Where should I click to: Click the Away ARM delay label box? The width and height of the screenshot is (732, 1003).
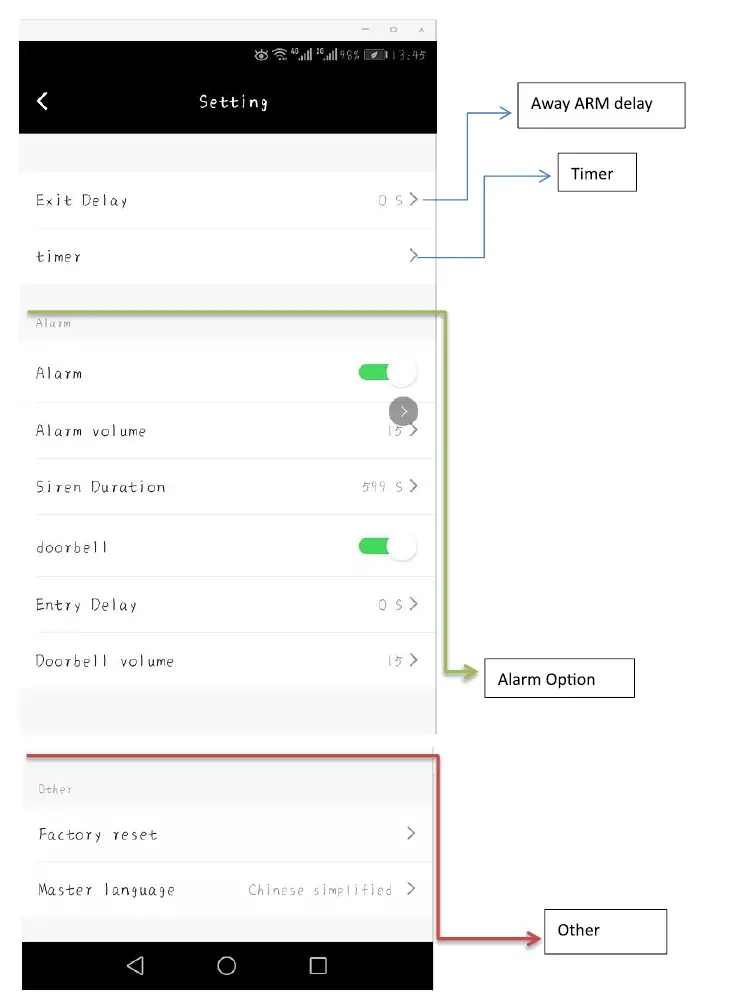point(600,104)
